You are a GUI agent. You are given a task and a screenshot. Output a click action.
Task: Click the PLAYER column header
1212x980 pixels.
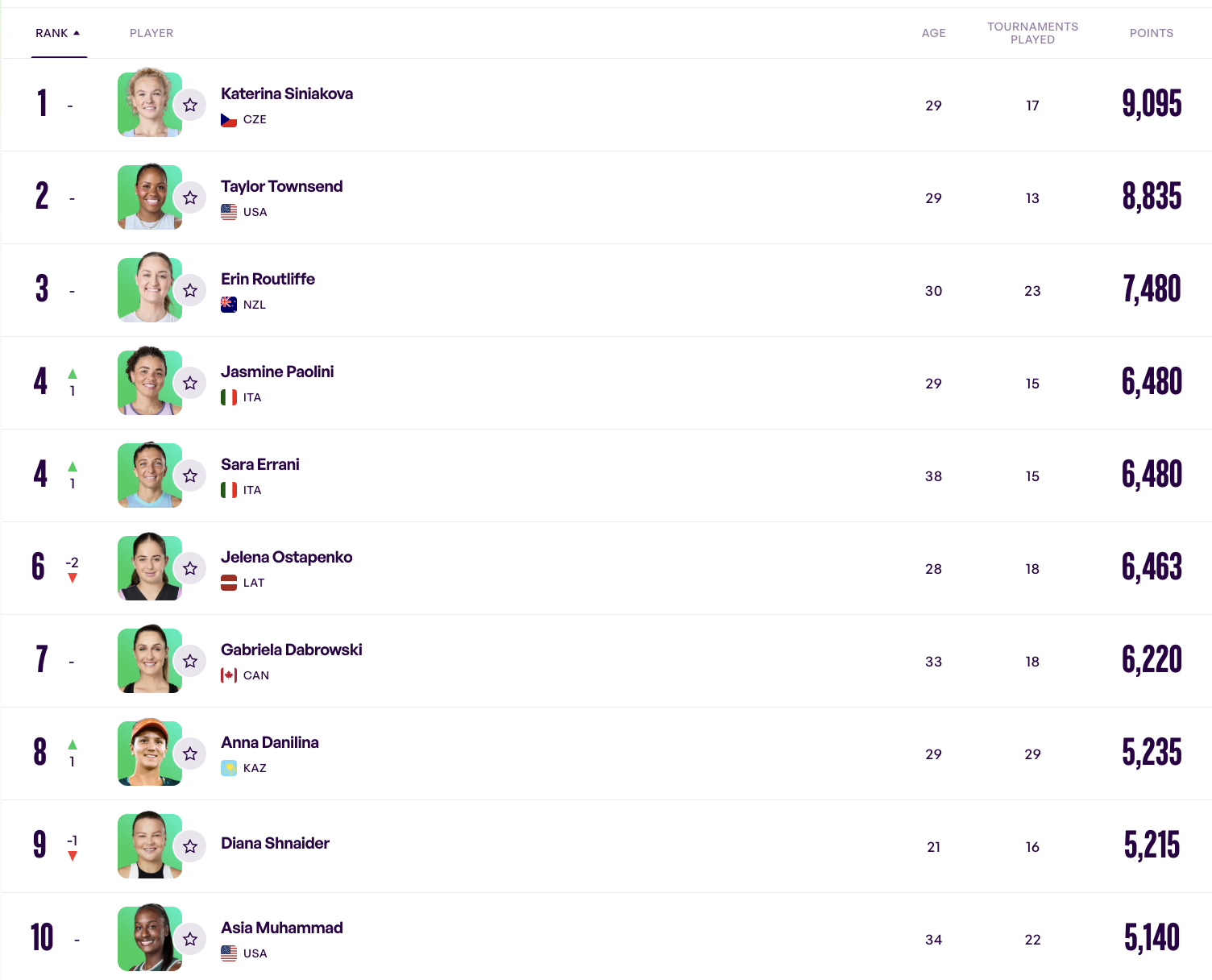pyautogui.click(x=151, y=33)
